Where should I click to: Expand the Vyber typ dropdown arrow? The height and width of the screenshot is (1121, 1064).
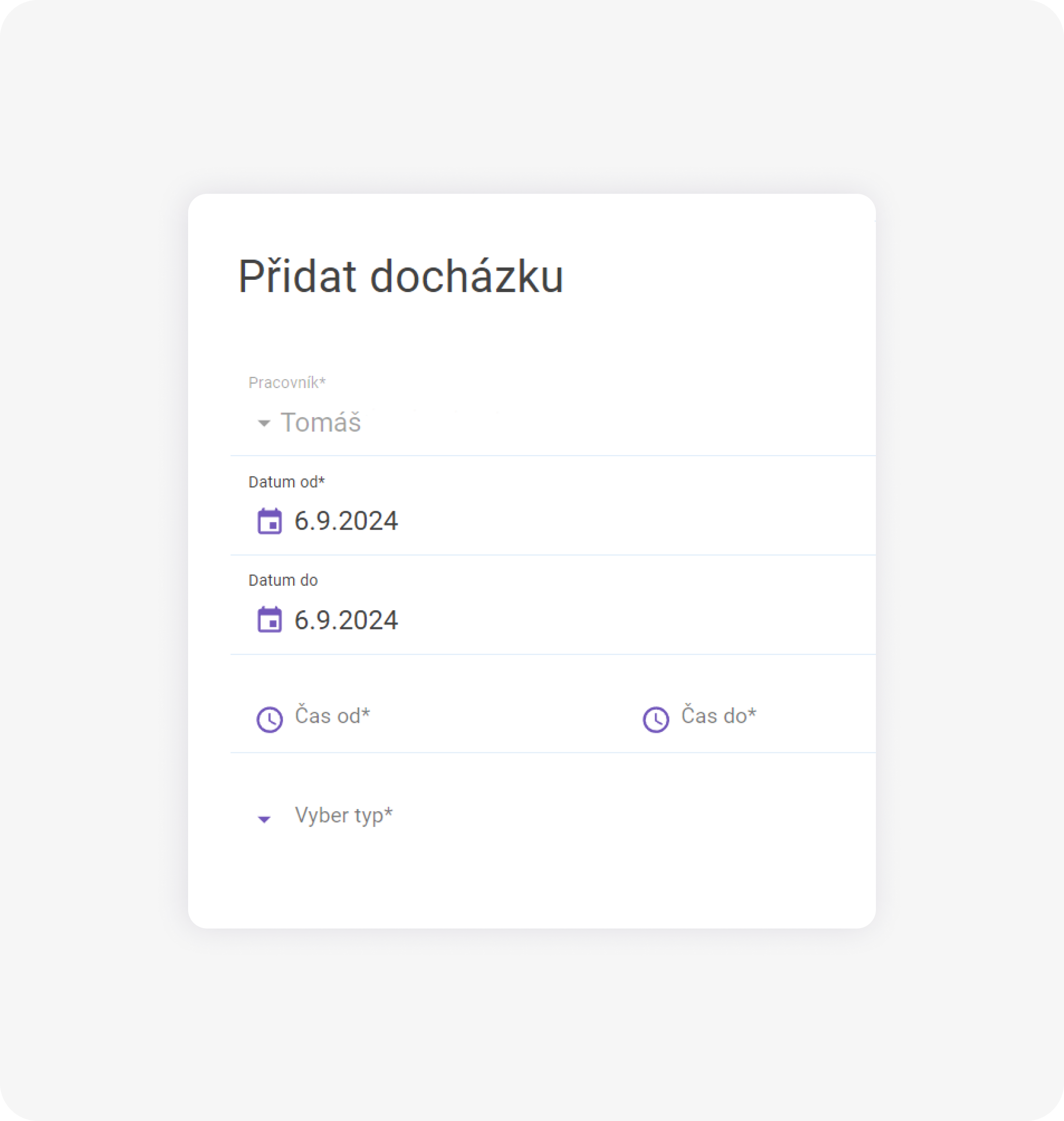click(264, 819)
